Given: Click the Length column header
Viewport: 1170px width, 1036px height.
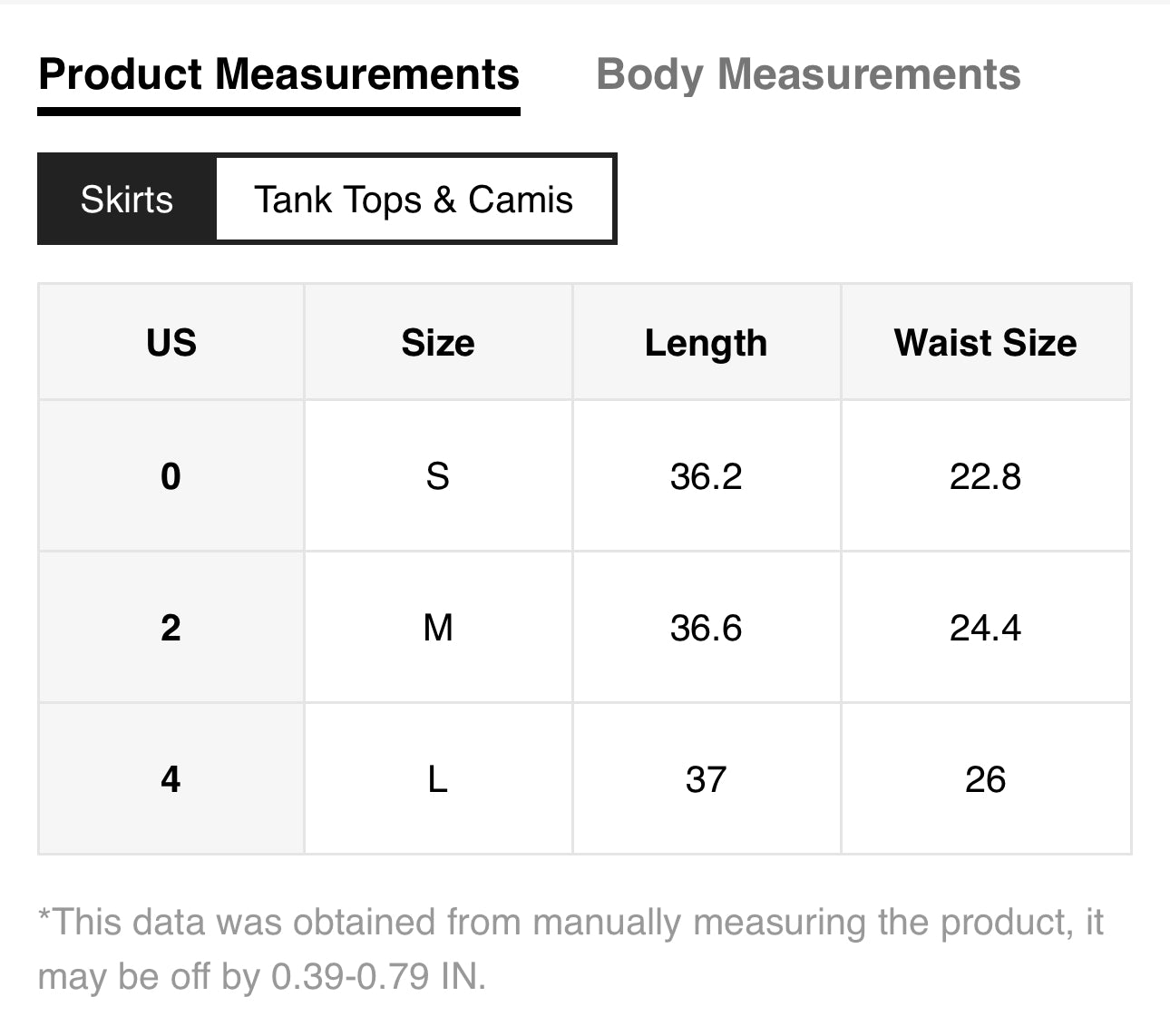Looking at the screenshot, I should [x=706, y=343].
